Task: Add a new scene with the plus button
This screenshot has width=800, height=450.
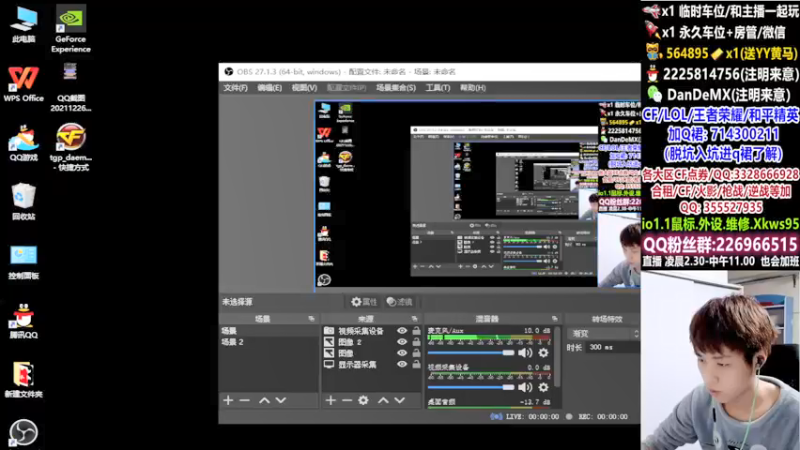Action: [x=228, y=401]
